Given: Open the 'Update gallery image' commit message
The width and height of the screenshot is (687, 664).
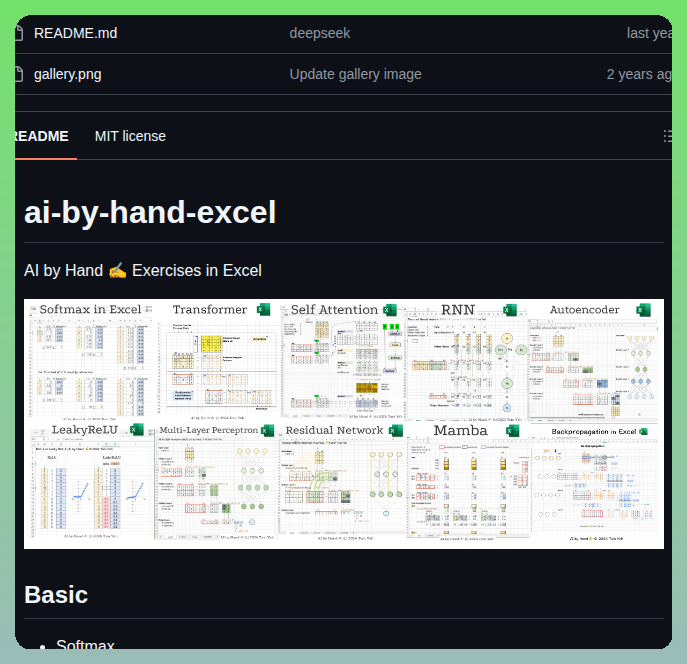Looking at the screenshot, I should pos(355,74).
